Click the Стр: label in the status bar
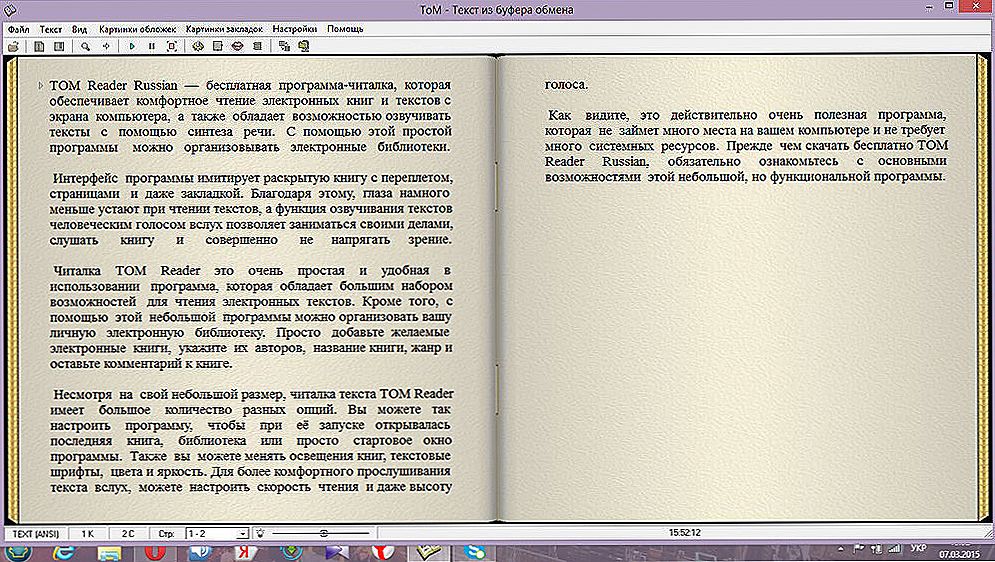Viewport: 995px width, 562px height. 166,534
